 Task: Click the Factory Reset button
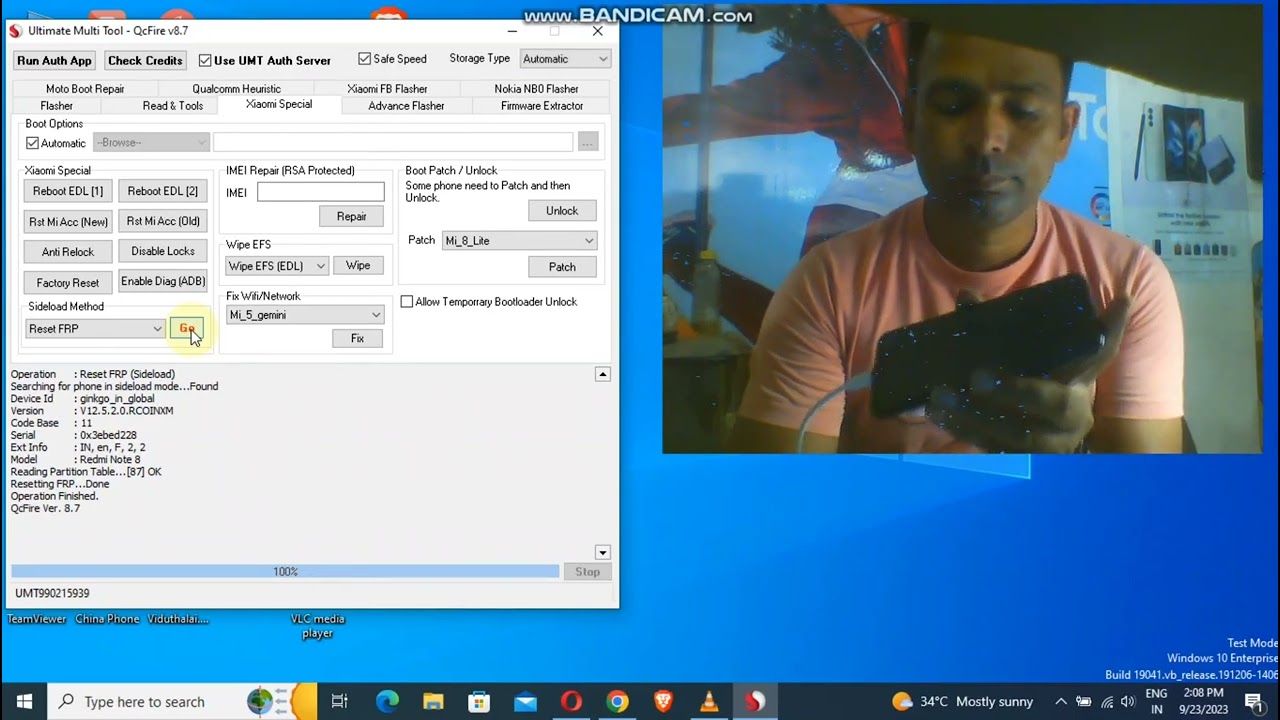(68, 283)
